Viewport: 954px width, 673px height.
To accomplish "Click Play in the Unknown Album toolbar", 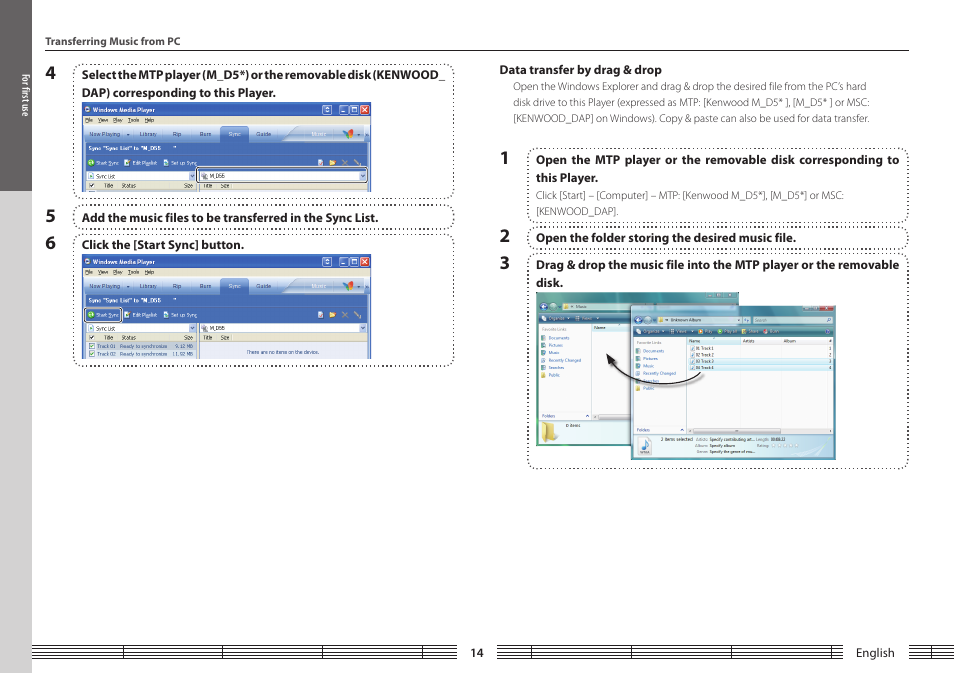I will click(705, 332).
